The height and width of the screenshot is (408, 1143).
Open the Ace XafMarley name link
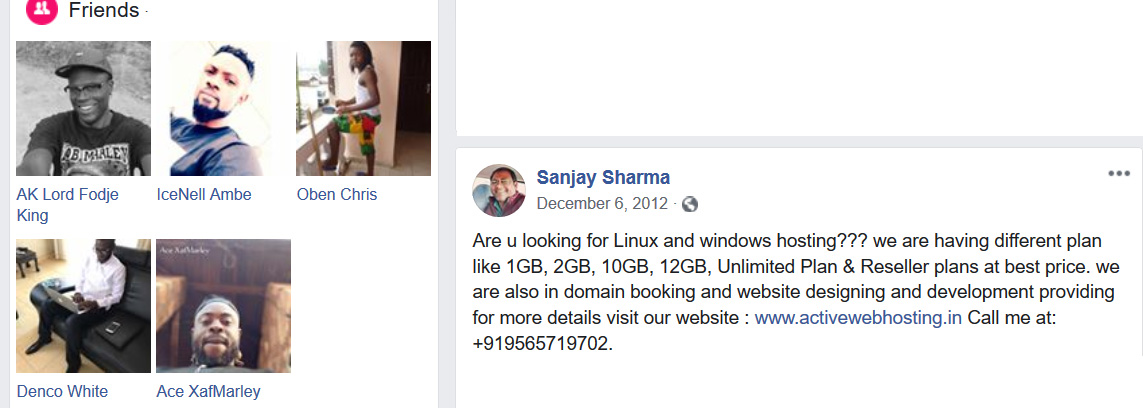208,391
